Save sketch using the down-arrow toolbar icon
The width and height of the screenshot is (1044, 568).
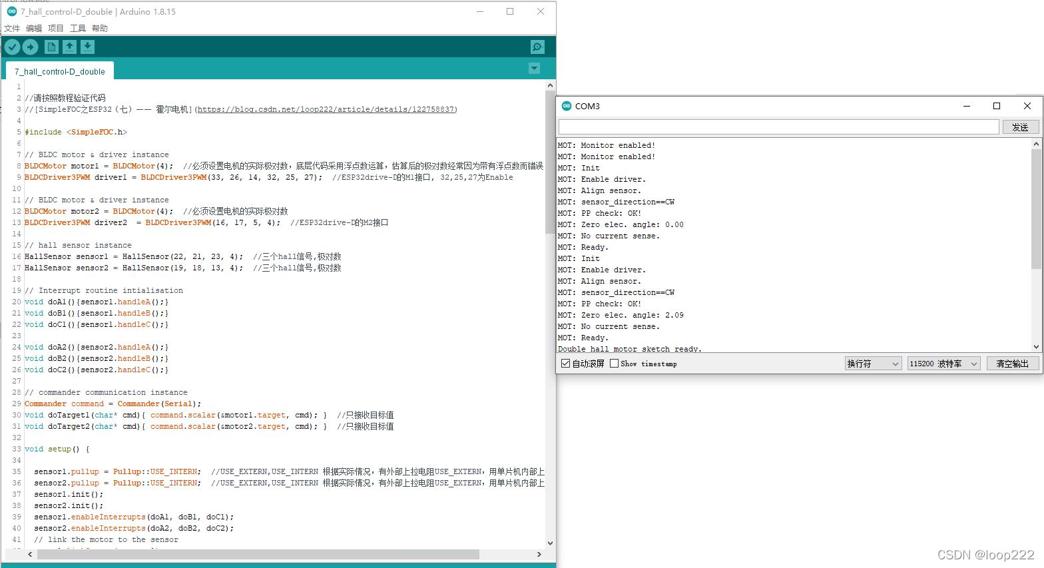tap(87, 47)
